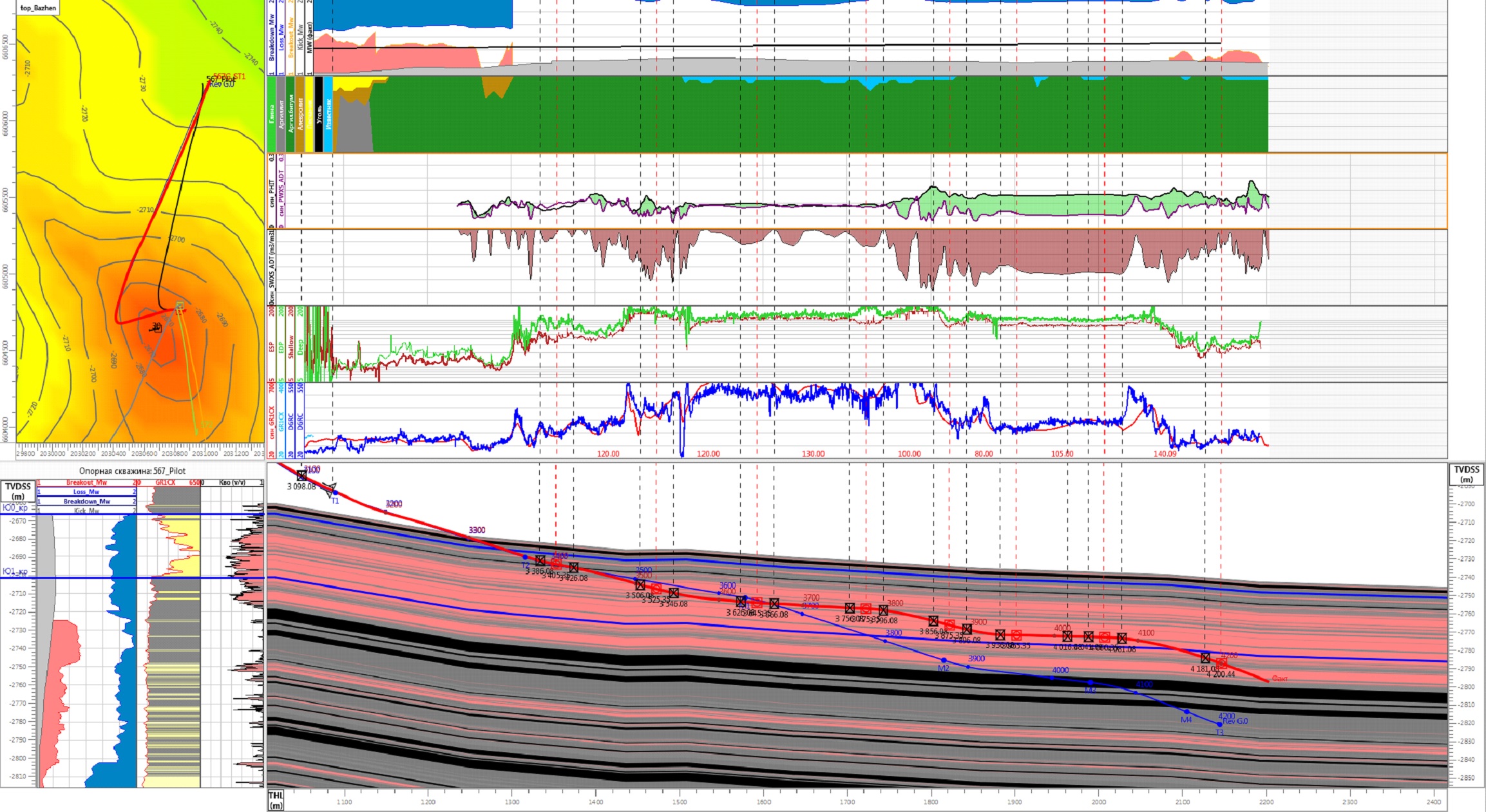This screenshot has height=812, width=1486.
Task: Click the 80.00 value beneath the gamma track
Action: coord(984,454)
